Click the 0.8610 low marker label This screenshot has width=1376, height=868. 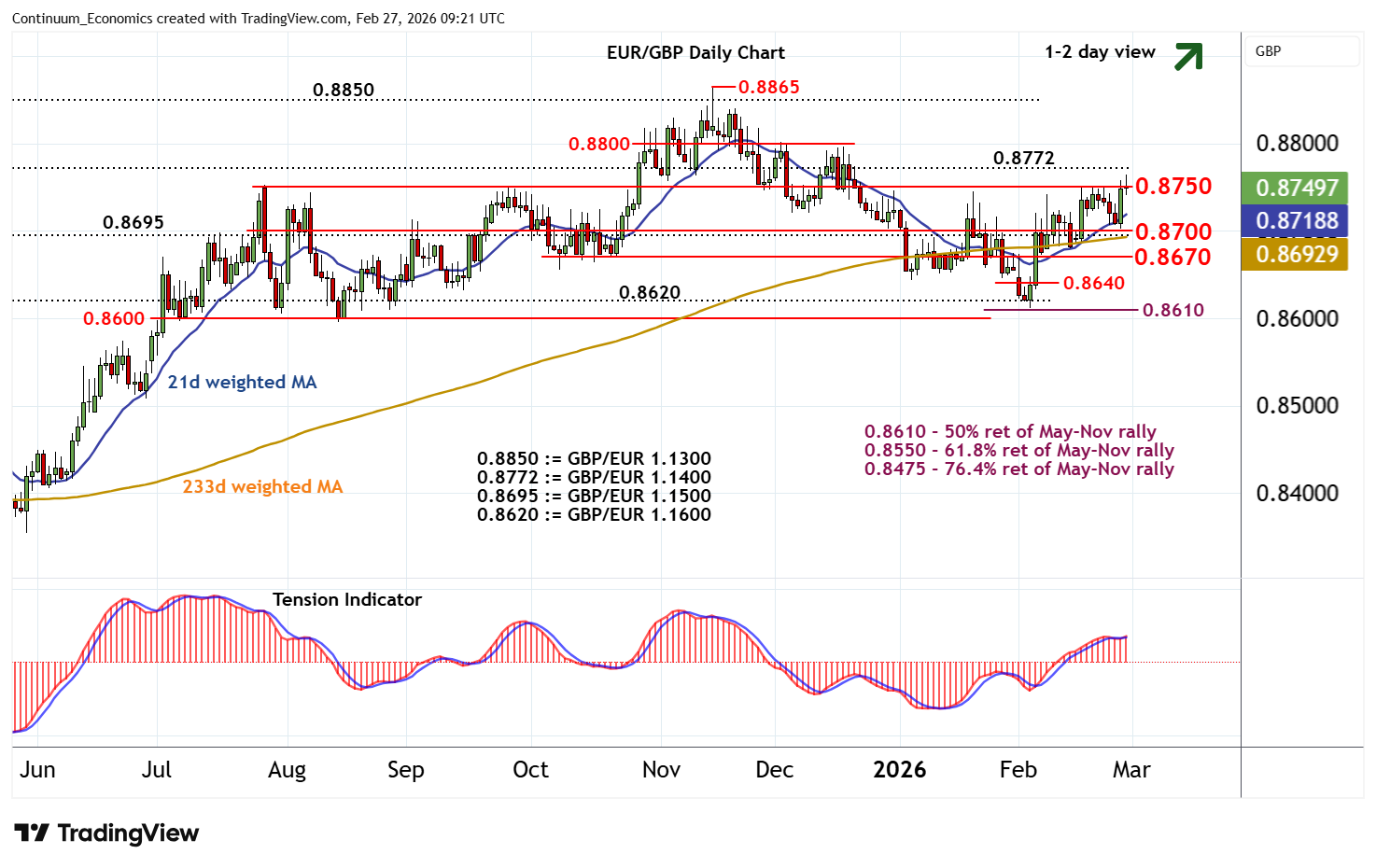(x=1173, y=310)
